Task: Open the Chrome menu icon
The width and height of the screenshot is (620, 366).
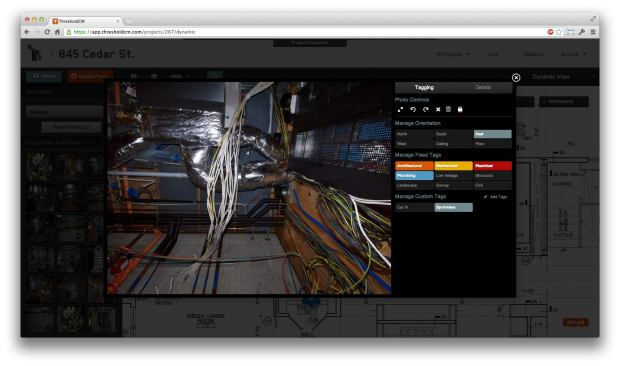Action: pos(593,32)
